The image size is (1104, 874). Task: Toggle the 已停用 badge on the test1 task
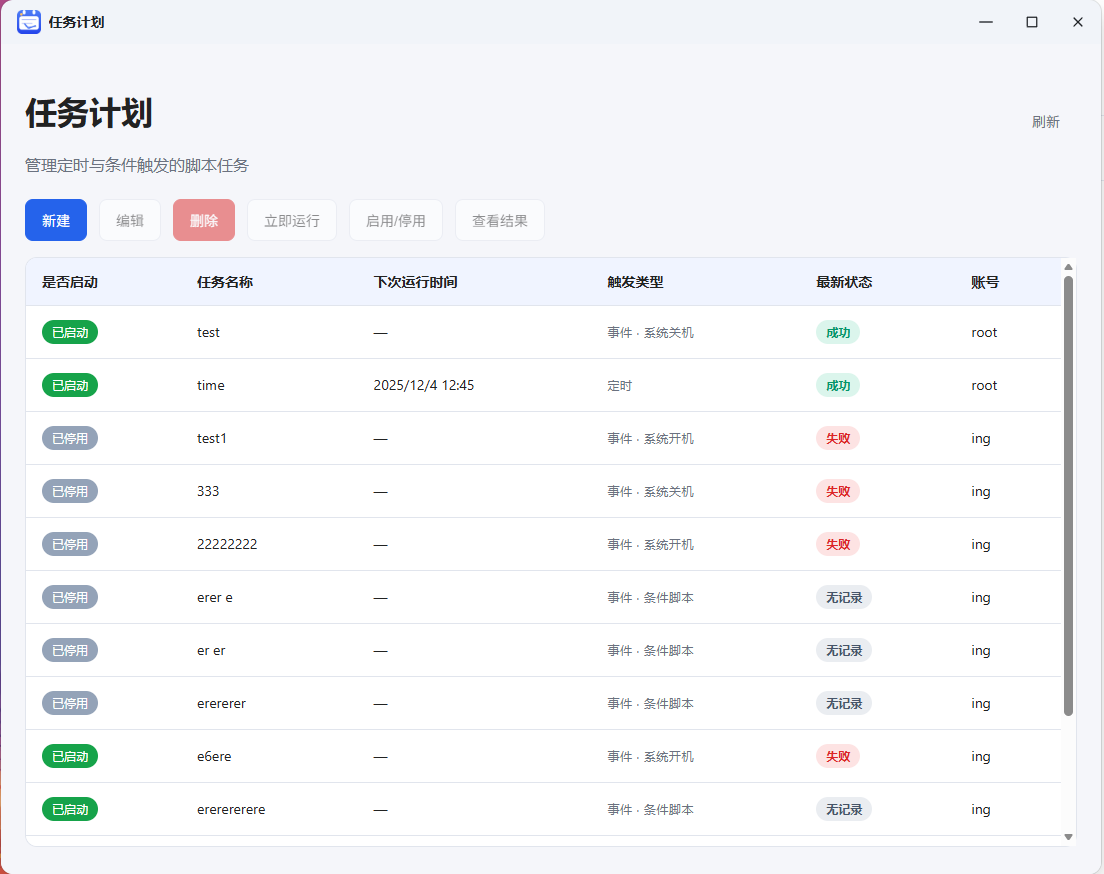(x=69, y=438)
